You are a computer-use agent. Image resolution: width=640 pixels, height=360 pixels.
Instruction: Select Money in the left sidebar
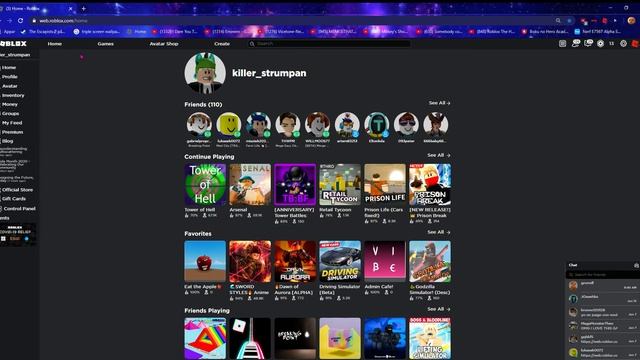coord(9,104)
